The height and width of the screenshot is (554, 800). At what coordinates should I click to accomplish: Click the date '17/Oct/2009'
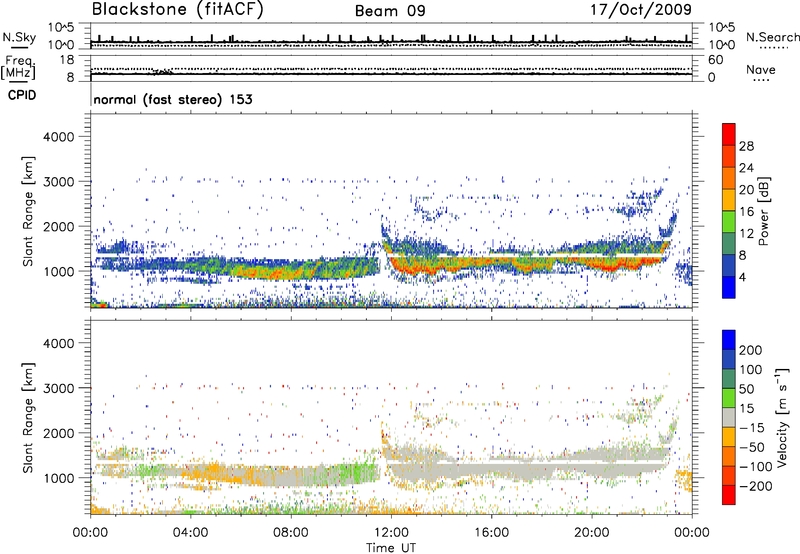[641, 10]
